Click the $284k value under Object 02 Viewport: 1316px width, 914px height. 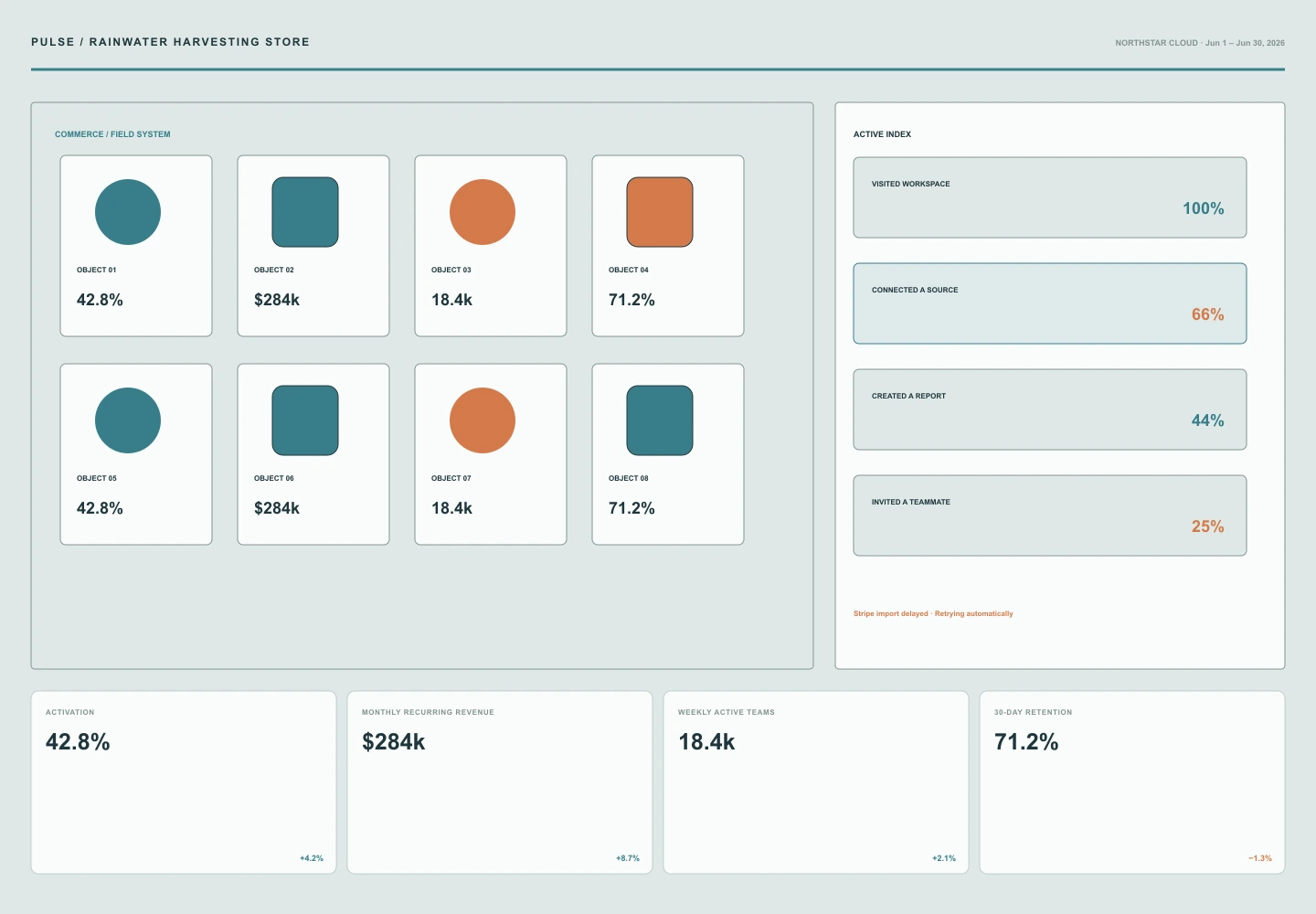277,300
